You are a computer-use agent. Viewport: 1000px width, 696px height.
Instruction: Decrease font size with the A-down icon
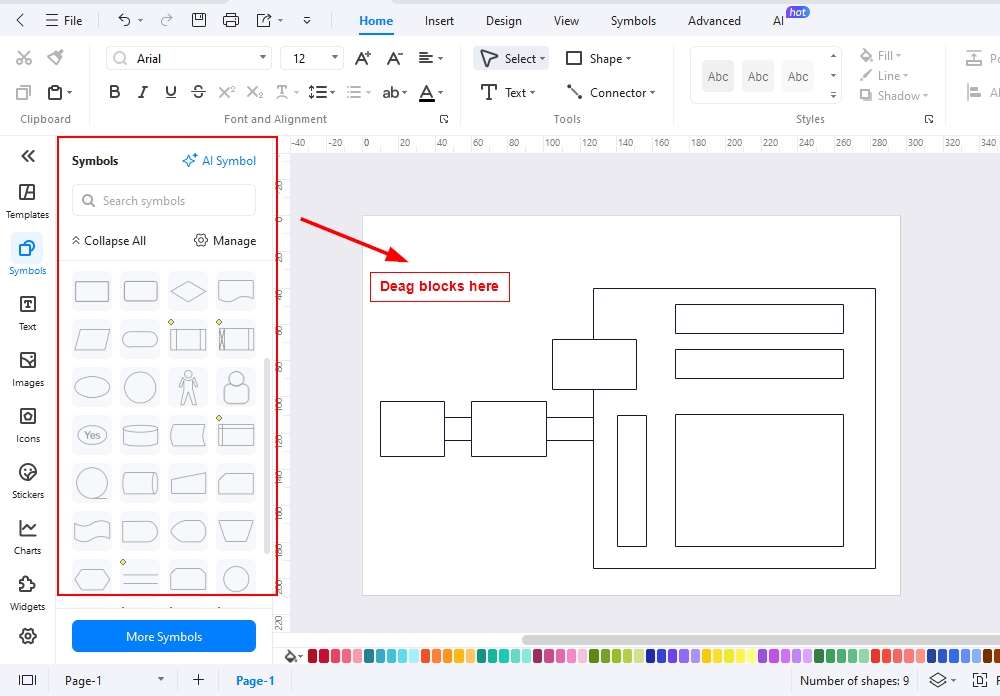[395, 59]
